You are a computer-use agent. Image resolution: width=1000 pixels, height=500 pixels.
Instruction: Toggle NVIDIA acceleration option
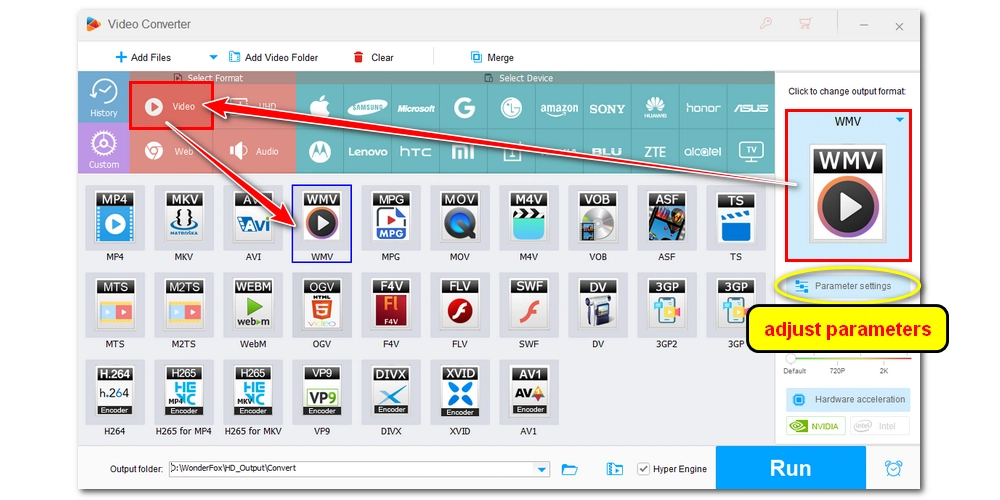(x=816, y=426)
